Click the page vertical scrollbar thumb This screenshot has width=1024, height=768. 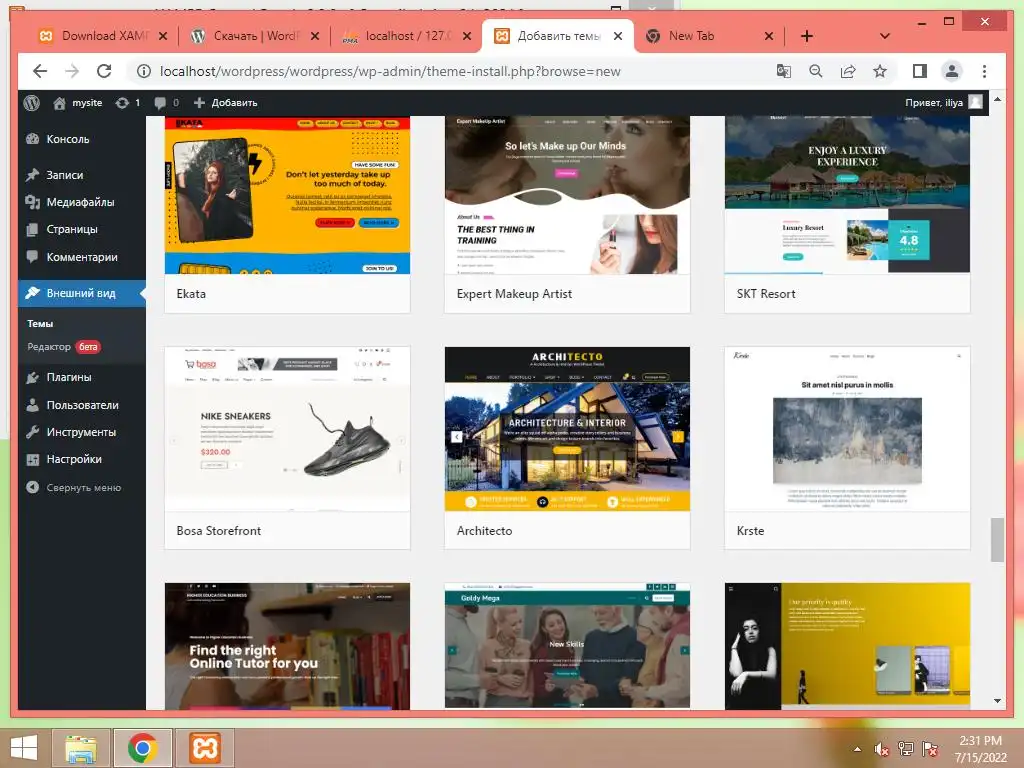[997, 539]
